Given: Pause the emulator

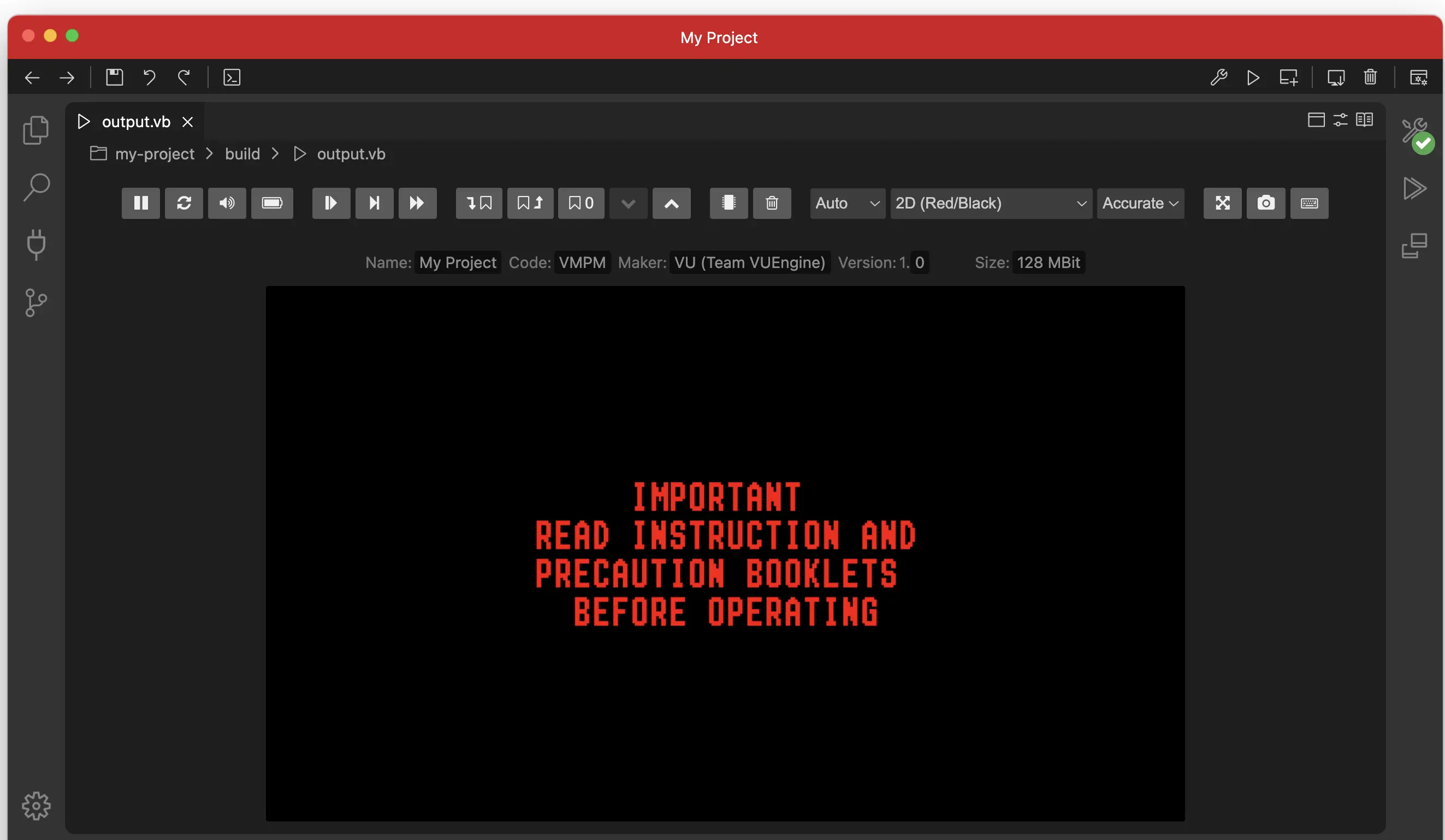Looking at the screenshot, I should [x=140, y=203].
